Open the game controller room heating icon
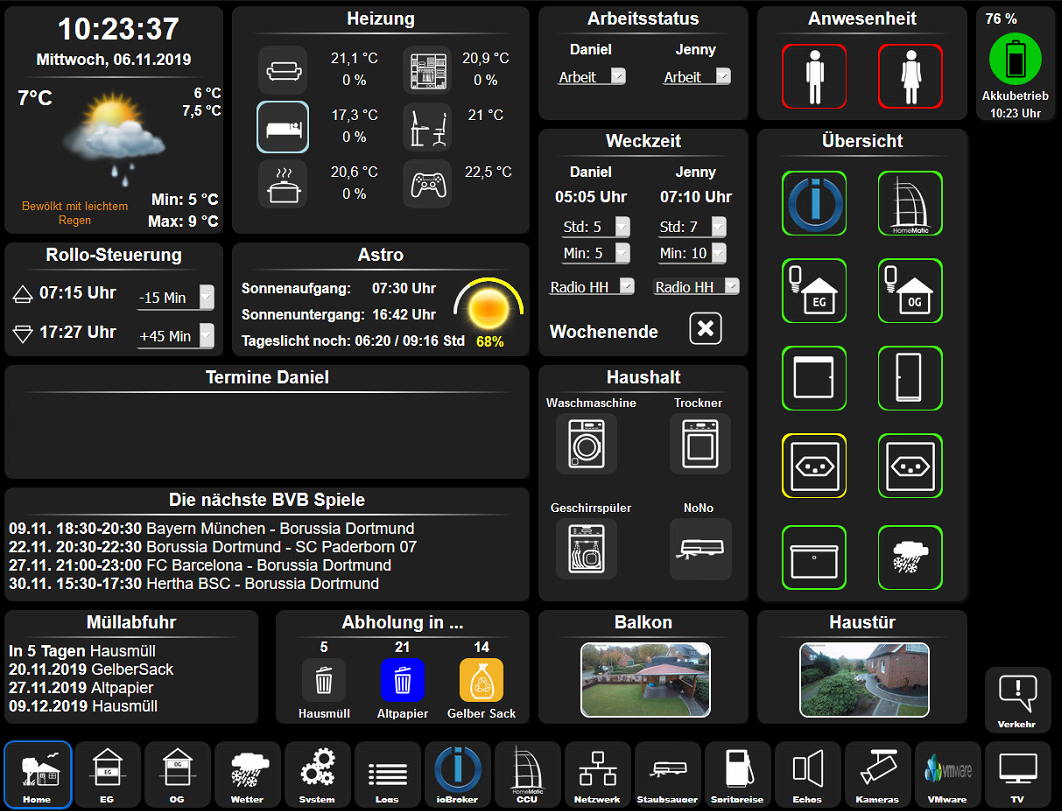This screenshot has width=1062, height=811. click(427, 184)
